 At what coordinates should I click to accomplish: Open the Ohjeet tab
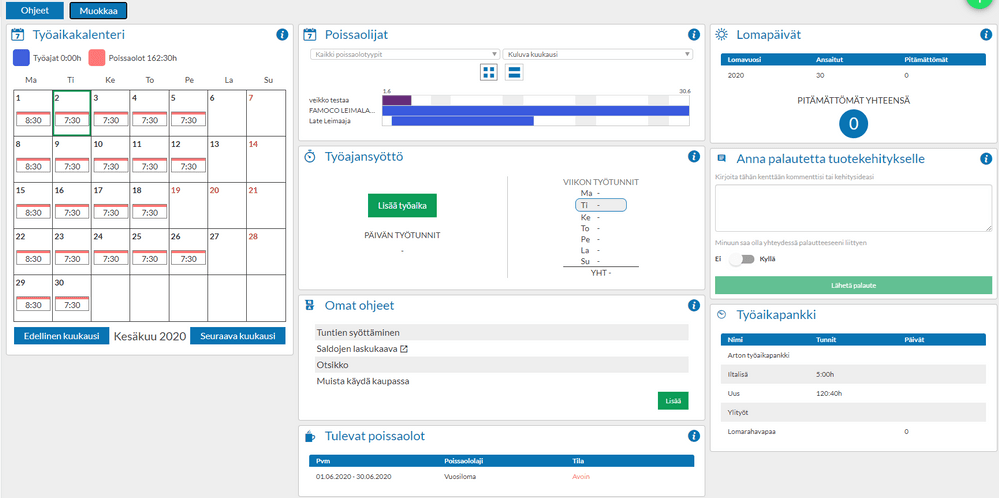(x=34, y=10)
